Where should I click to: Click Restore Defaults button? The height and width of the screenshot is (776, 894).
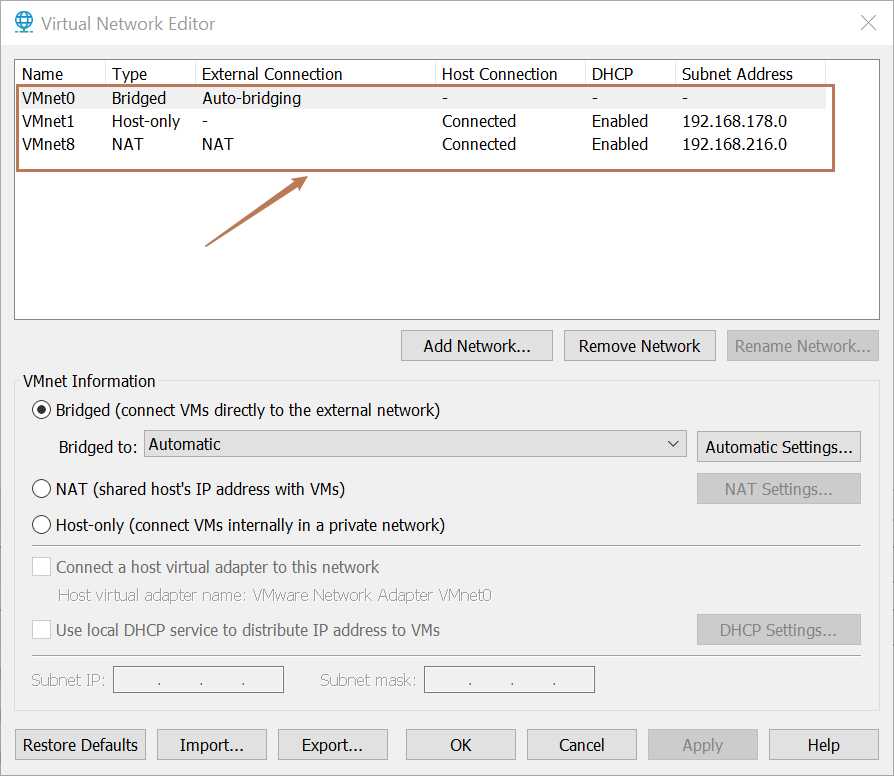click(x=80, y=745)
